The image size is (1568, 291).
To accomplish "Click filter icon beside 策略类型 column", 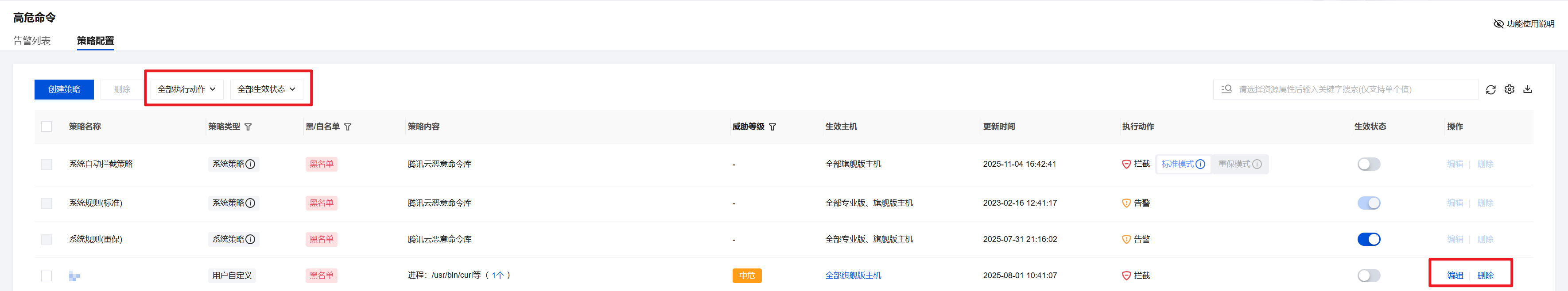I will click(x=248, y=127).
